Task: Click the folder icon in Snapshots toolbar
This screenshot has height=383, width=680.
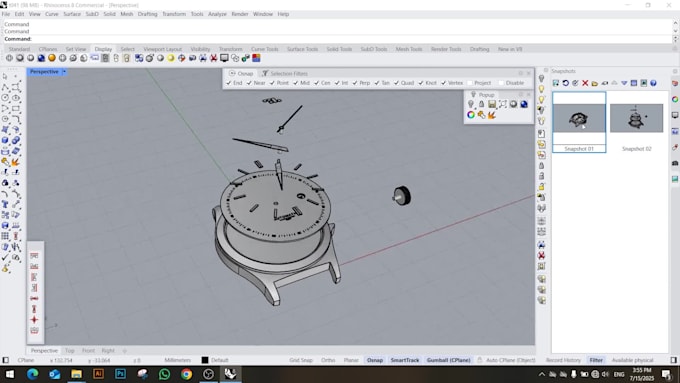Action: click(595, 83)
